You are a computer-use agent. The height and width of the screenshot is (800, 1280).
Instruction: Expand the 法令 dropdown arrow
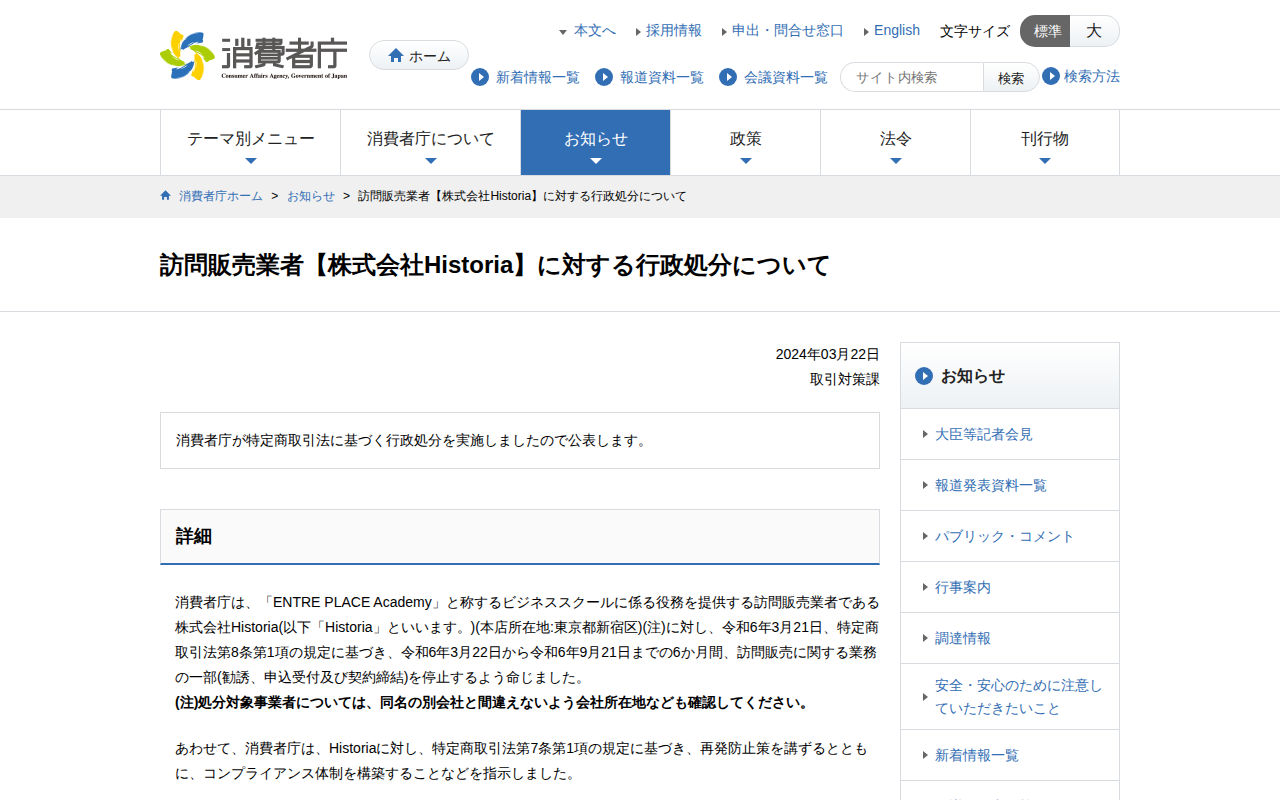[896, 161]
